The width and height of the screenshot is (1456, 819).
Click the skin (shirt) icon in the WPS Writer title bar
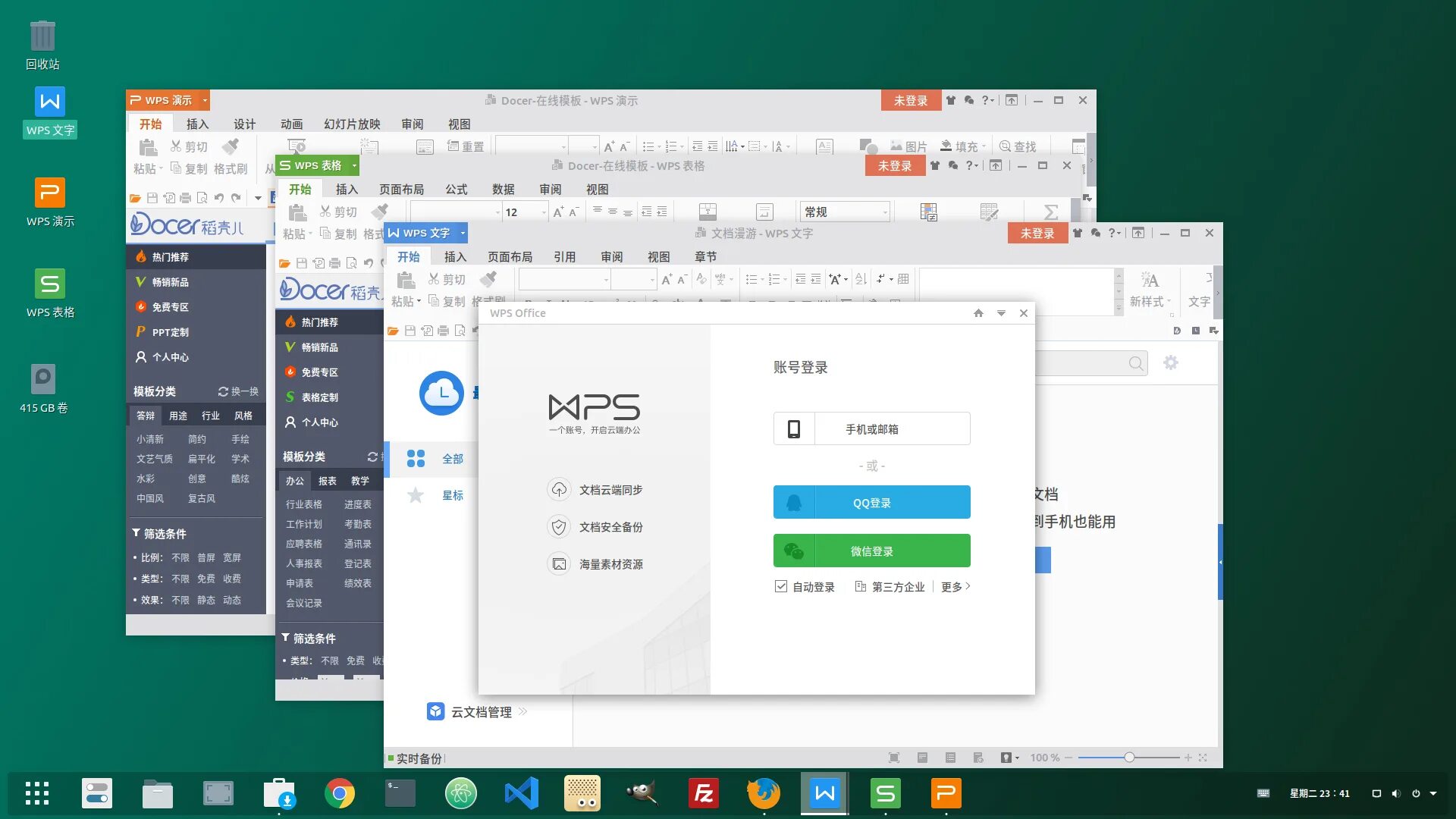(1078, 233)
